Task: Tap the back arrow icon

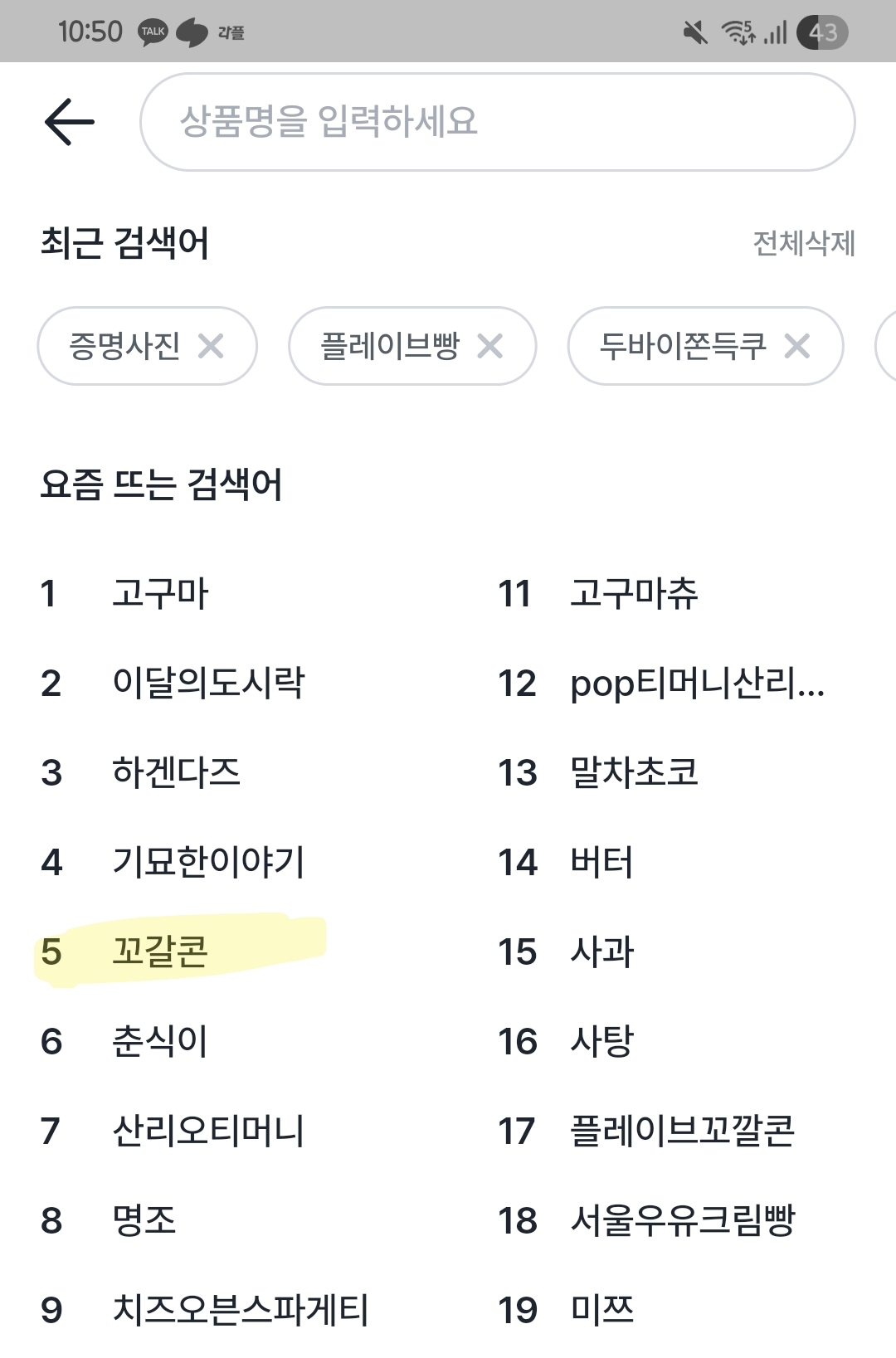Action: 70,122
